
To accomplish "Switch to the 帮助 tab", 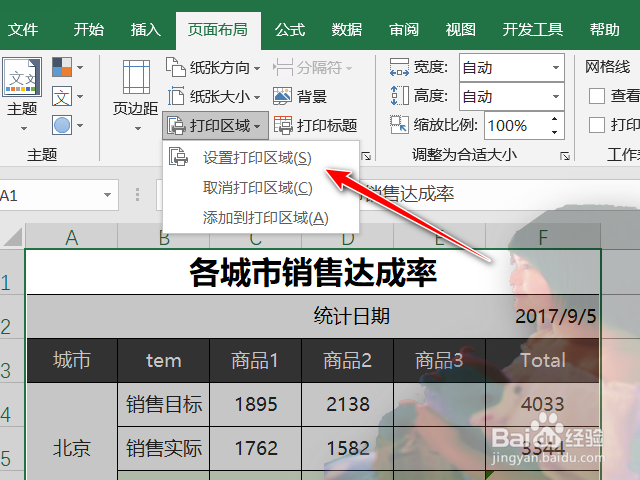I will (604, 30).
